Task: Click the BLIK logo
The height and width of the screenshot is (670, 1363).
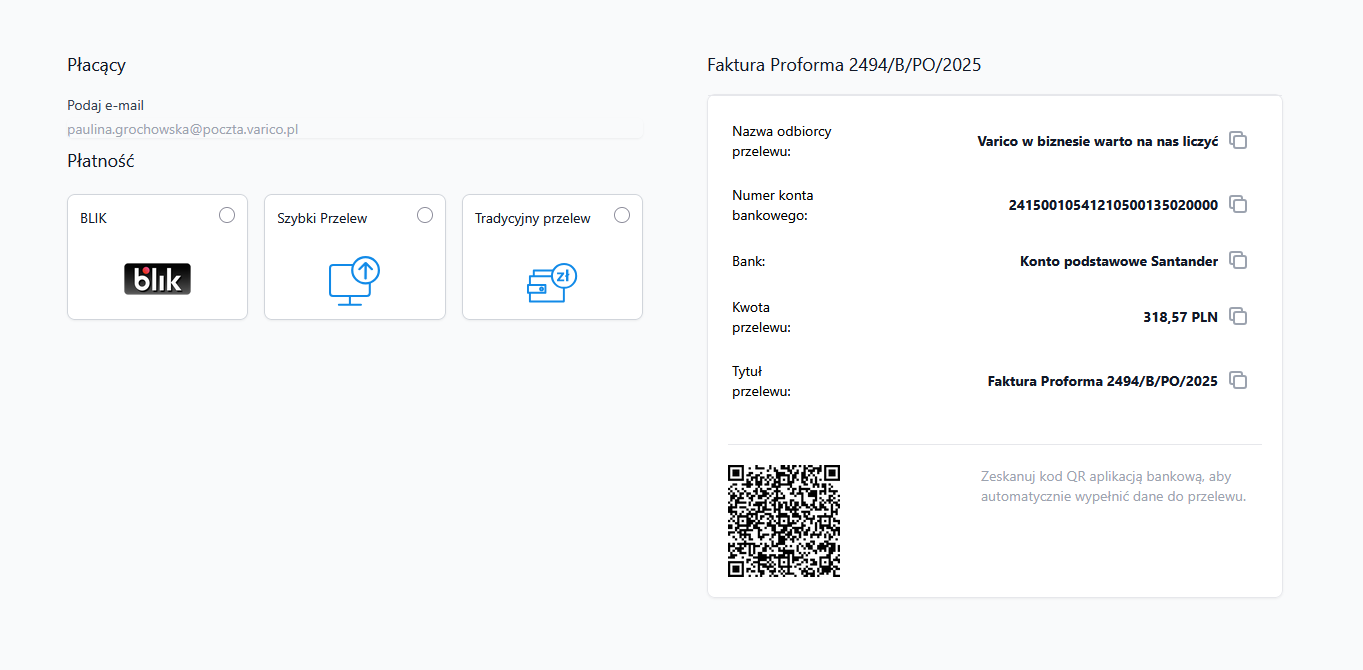Action: tap(157, 279)
